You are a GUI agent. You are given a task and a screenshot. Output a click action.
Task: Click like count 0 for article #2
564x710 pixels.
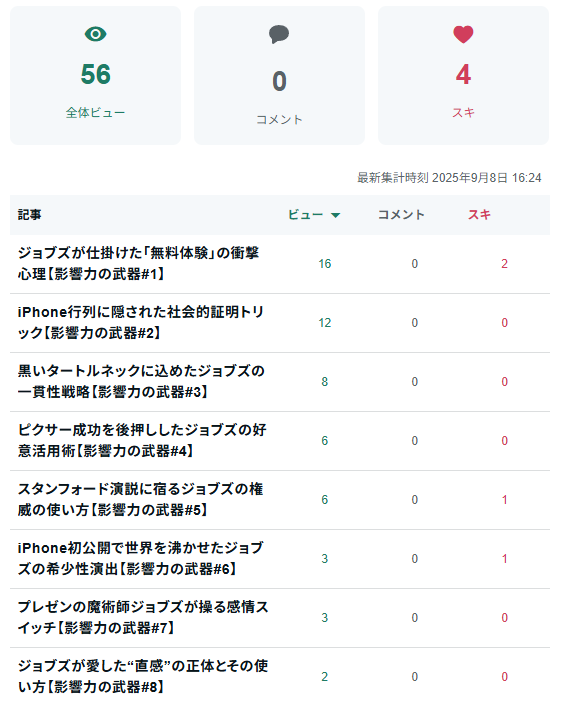pyautogui.click(x=504, y=323)
